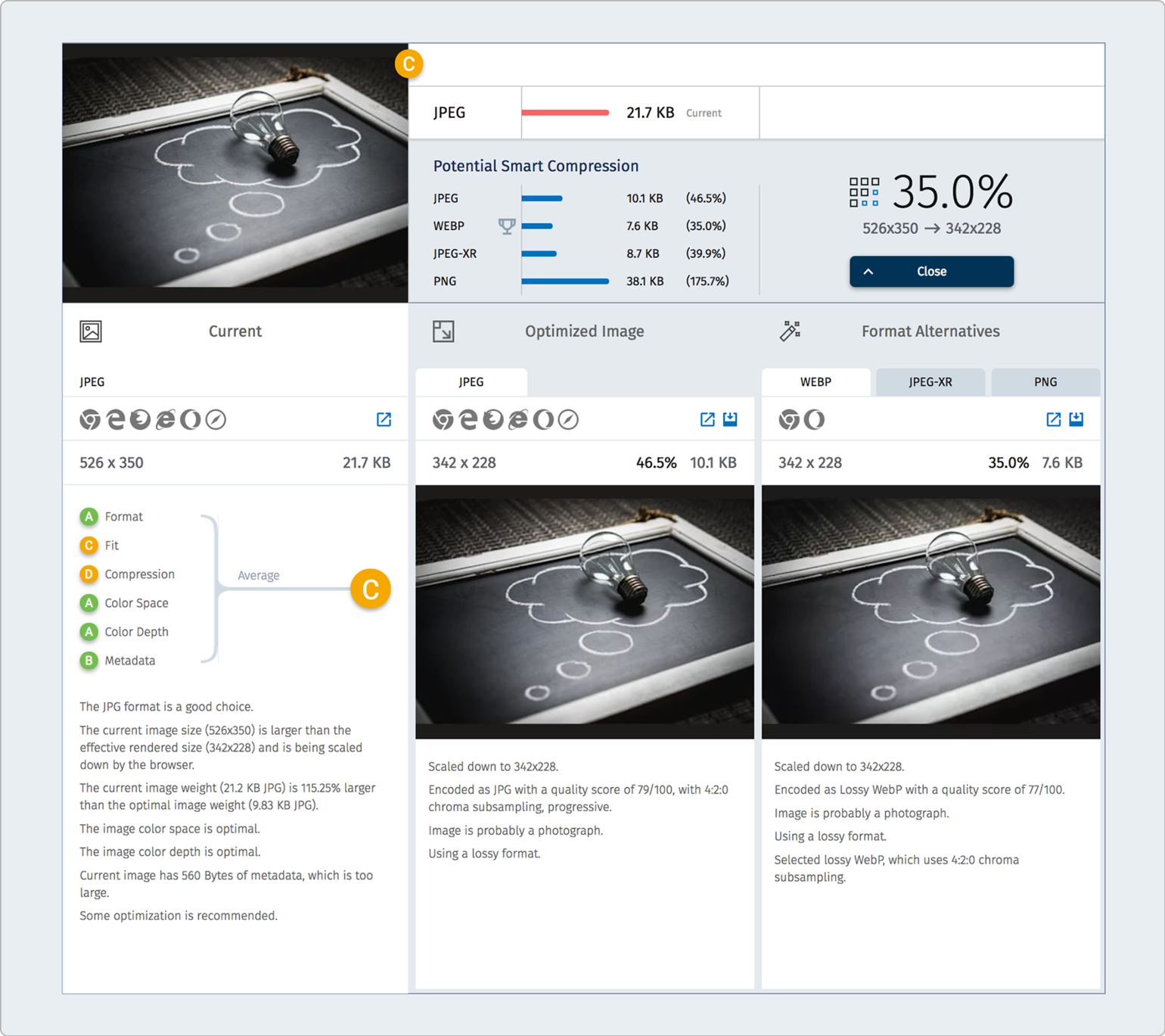This screenshot has height=1036, width=1165.
Task: Switch to the PNG tab
Action: [1045, 382]
